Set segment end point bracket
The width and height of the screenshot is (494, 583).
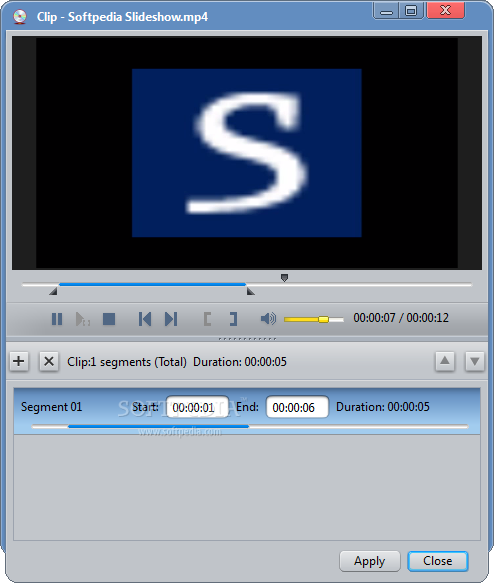(233, 319)
